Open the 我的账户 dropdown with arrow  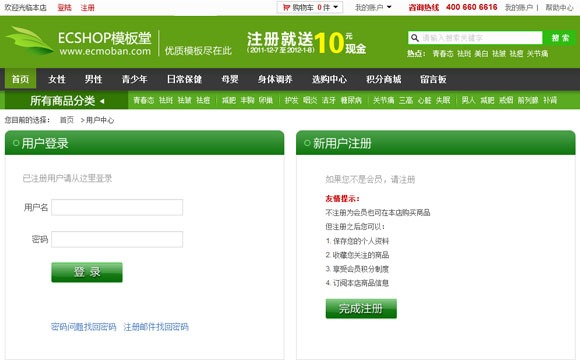tap(373, 7)
